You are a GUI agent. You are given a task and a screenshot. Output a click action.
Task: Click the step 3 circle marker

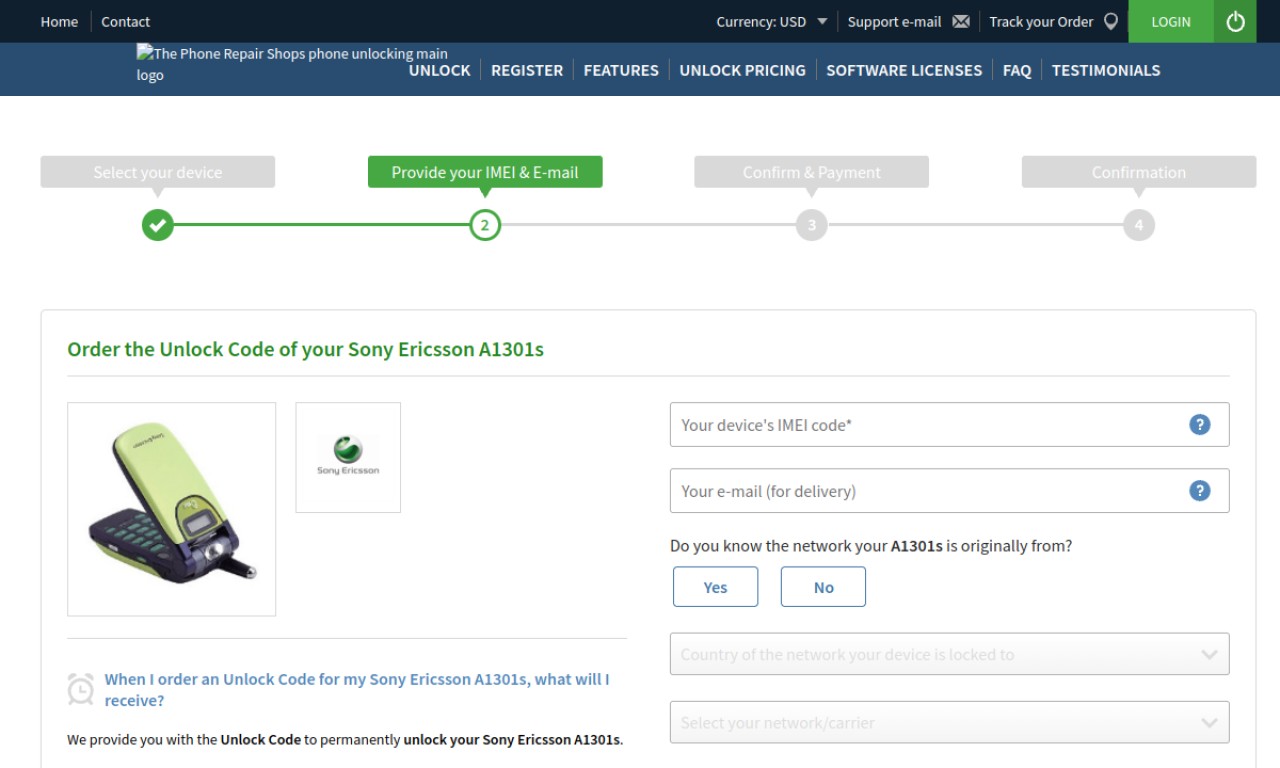pyautogui.click(x=811, y=225)
